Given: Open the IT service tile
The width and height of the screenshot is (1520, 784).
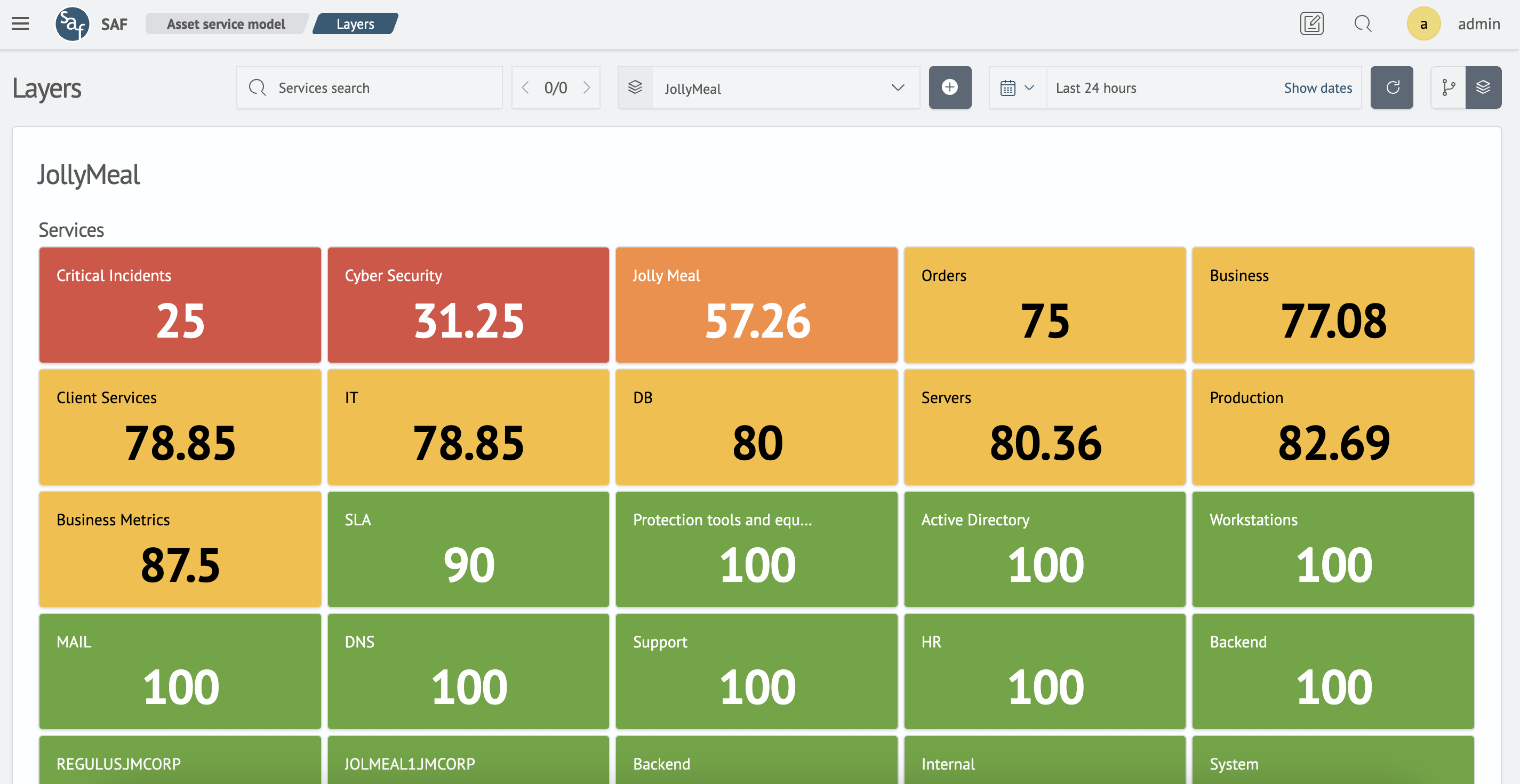Looking at the screenshot, I should tap(468, 427).
